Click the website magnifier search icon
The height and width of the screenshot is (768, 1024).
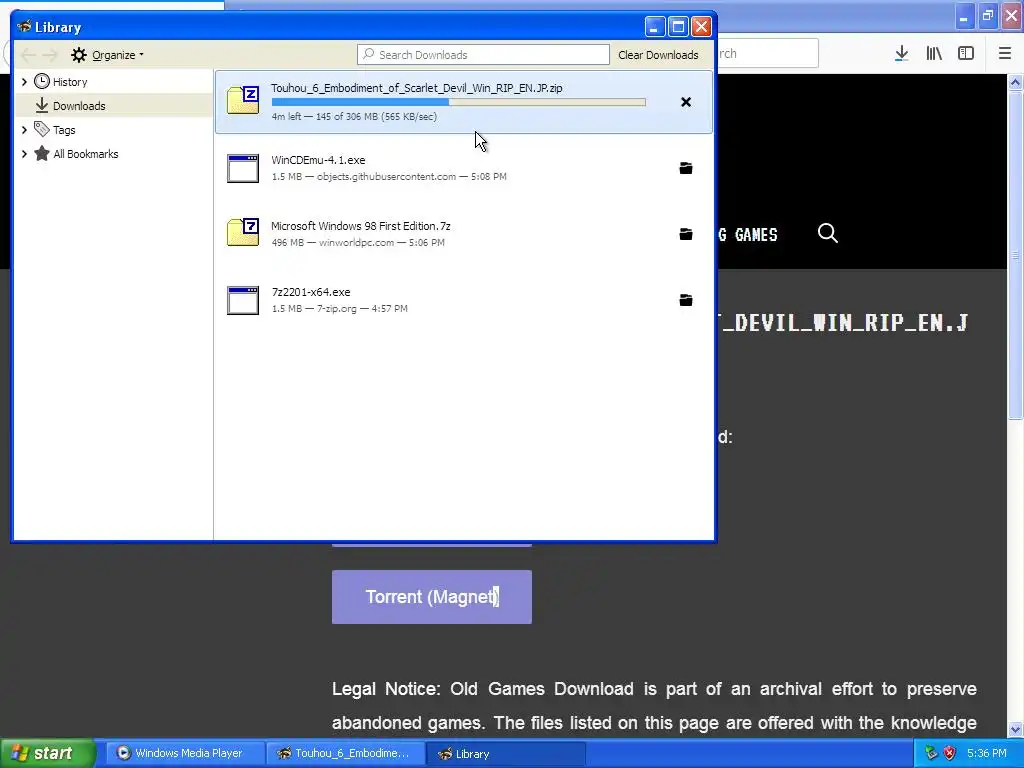click(x=827, y=233)
